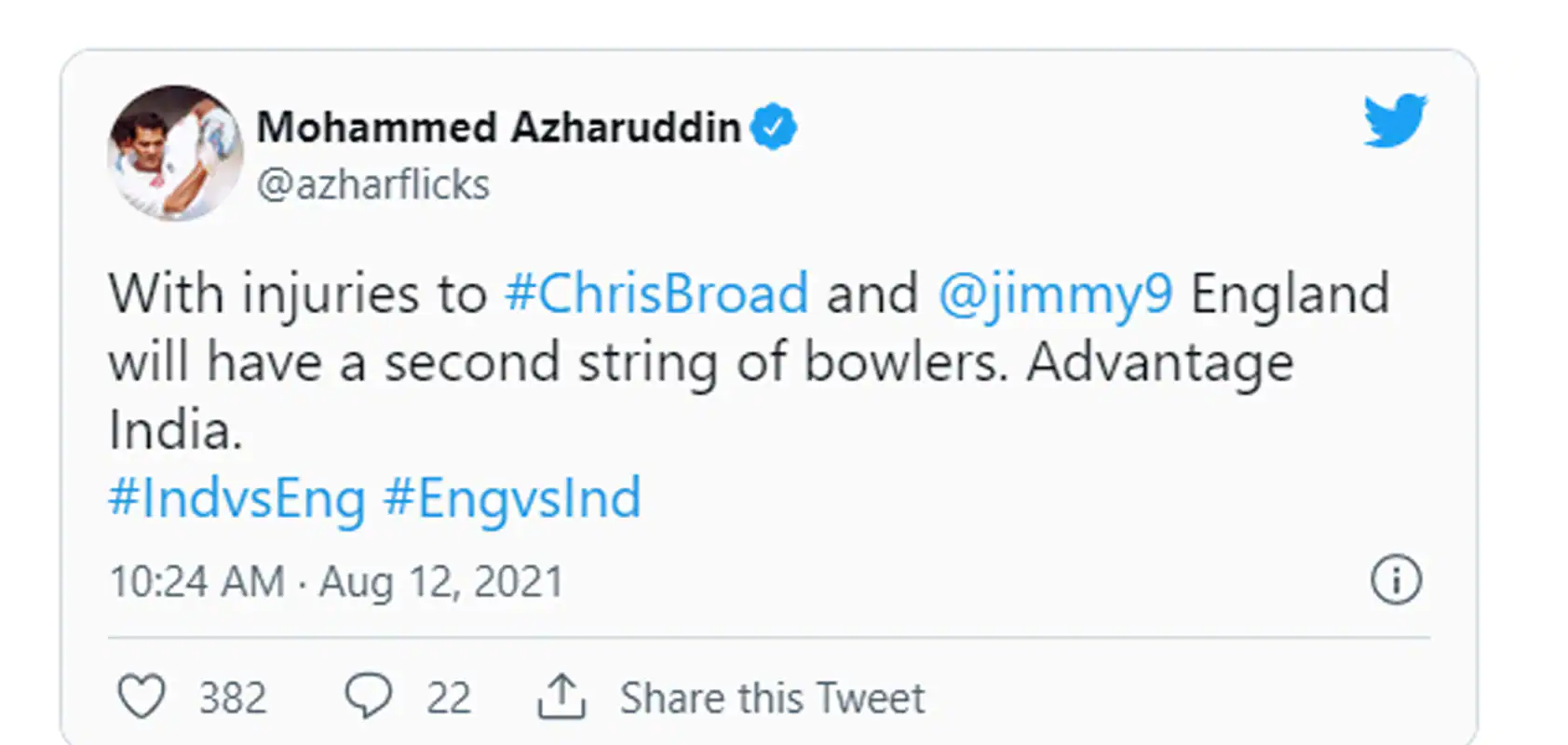Image resolution: width=1568 pixels, height=745 pixels.
Task: Click the 22 replies count
Action: 449,698
